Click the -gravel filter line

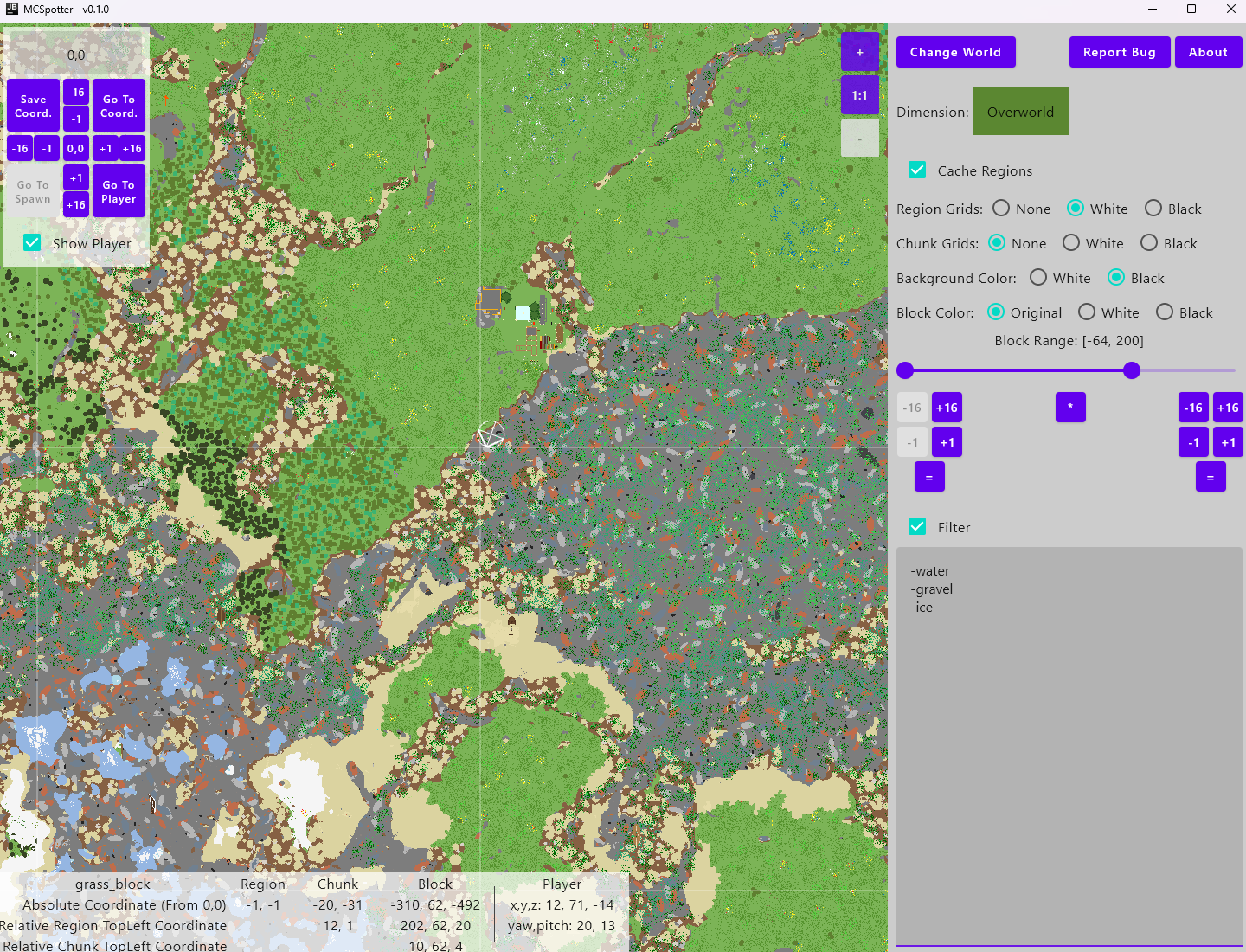tap(932, 589)
